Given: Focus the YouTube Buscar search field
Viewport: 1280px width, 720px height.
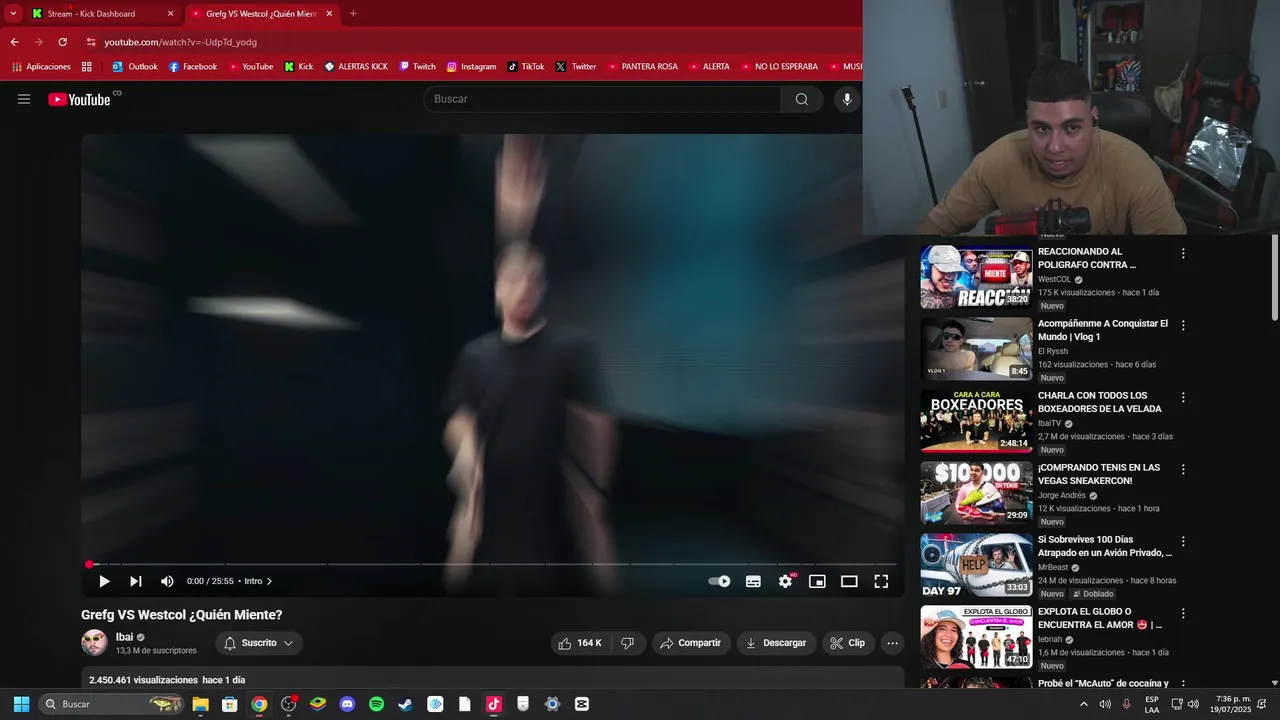Looking at the screenshot, I should [x=602, y=99].
